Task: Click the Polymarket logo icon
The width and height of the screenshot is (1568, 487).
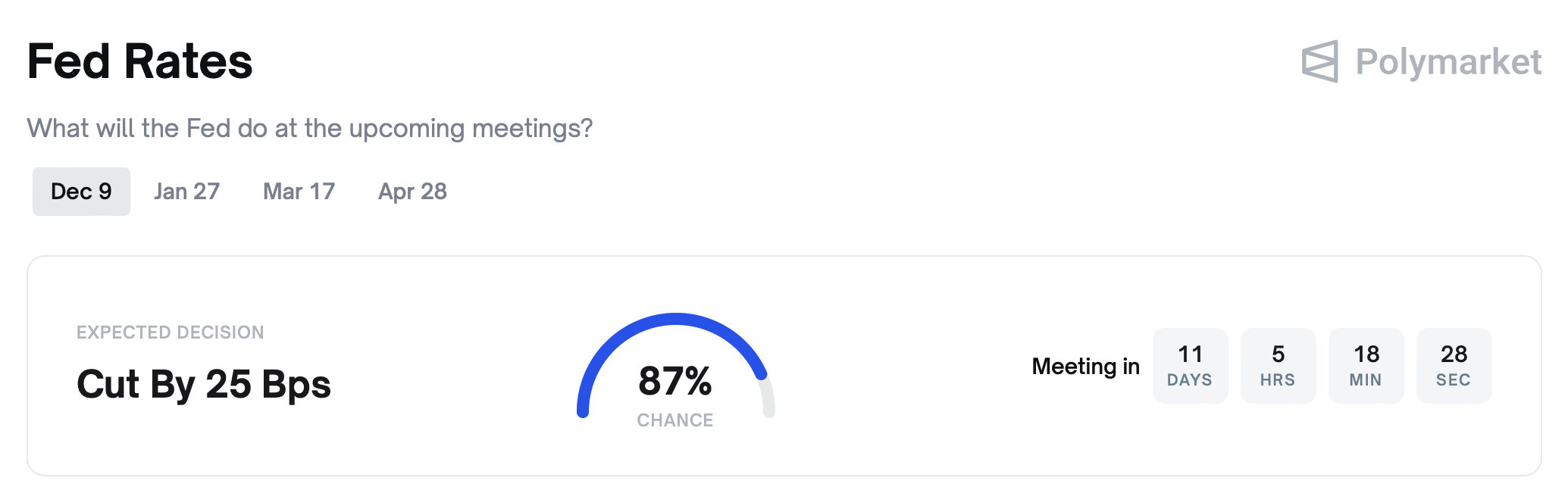Action: pyautogui.click(x=1319, y=61)
